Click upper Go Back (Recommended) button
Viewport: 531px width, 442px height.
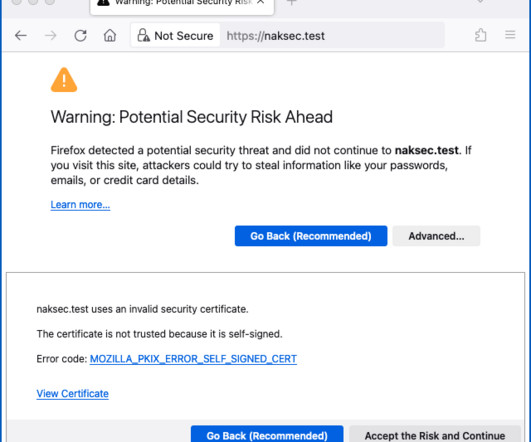[311, 236]
